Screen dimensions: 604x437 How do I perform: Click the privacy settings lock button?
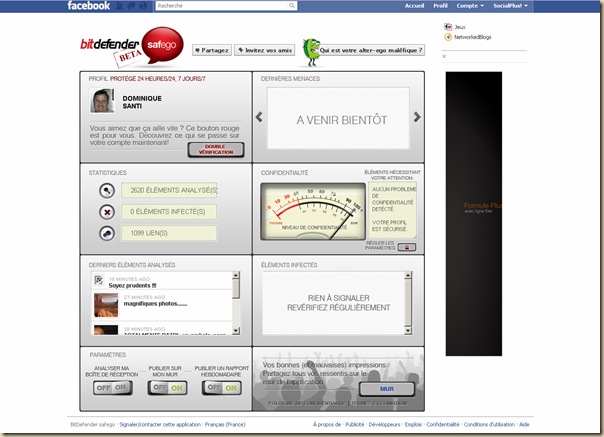[x=407, y=247]
